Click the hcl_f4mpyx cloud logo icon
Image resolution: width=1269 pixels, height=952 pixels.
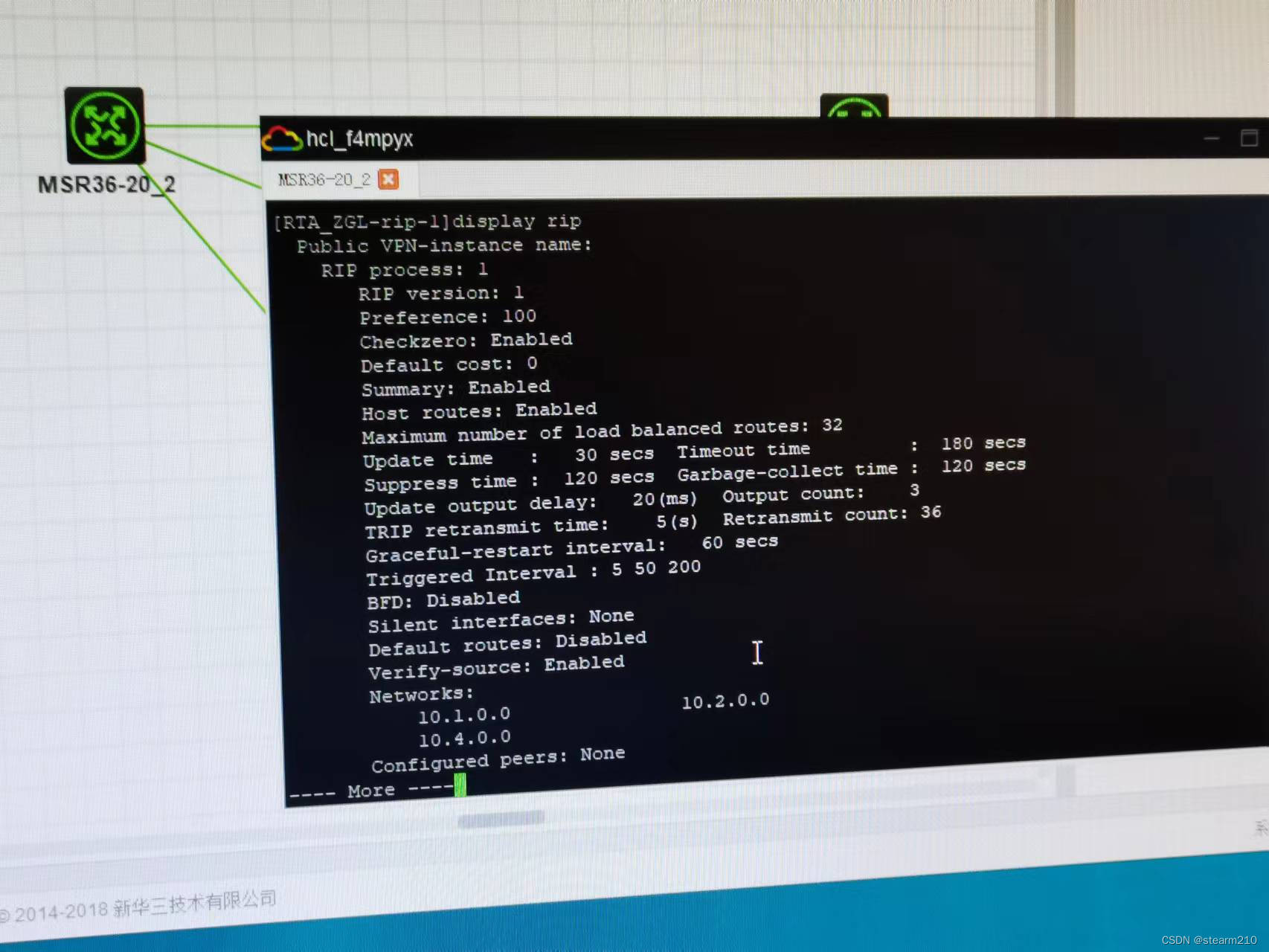pos(281,139)
